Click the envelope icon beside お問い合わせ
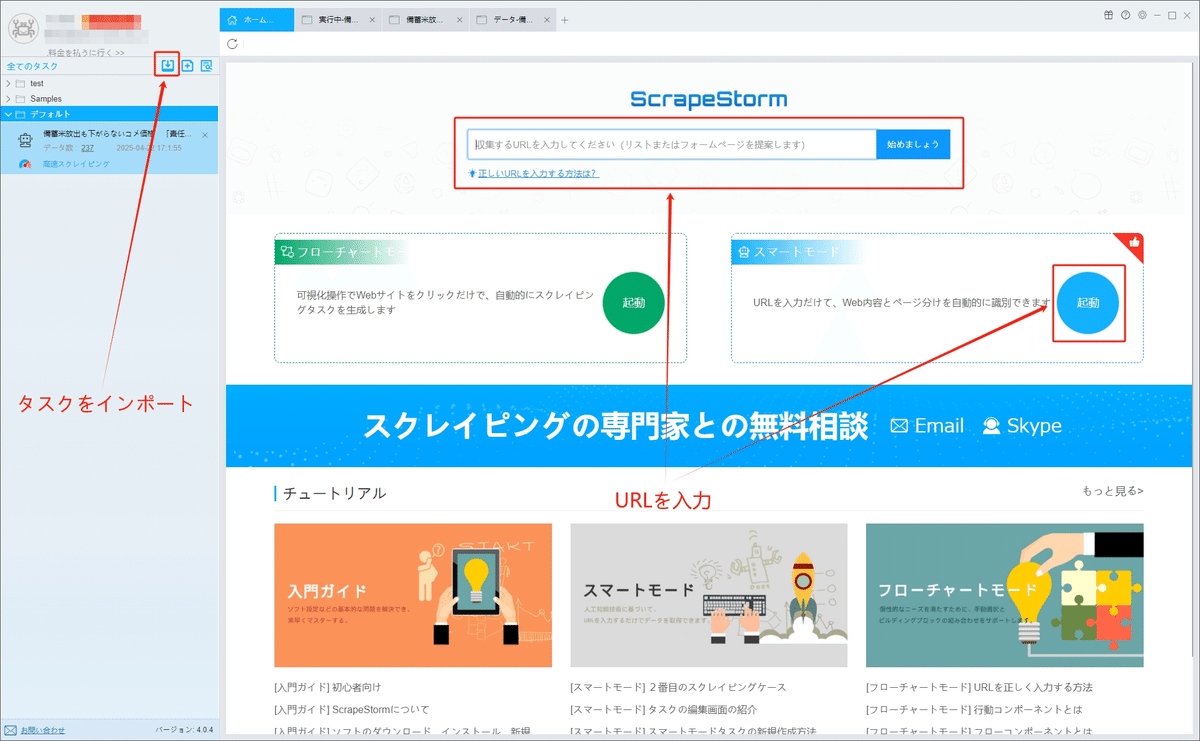The width and height of the screenshot is (1200, 741). [x=10, y=730]
